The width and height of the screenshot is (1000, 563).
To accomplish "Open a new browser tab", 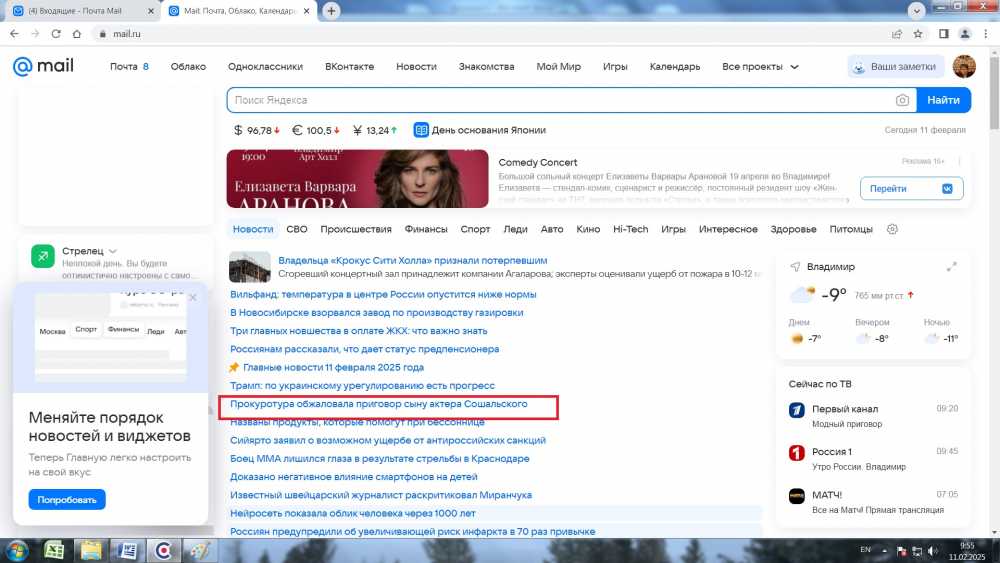I will [331, 11].
